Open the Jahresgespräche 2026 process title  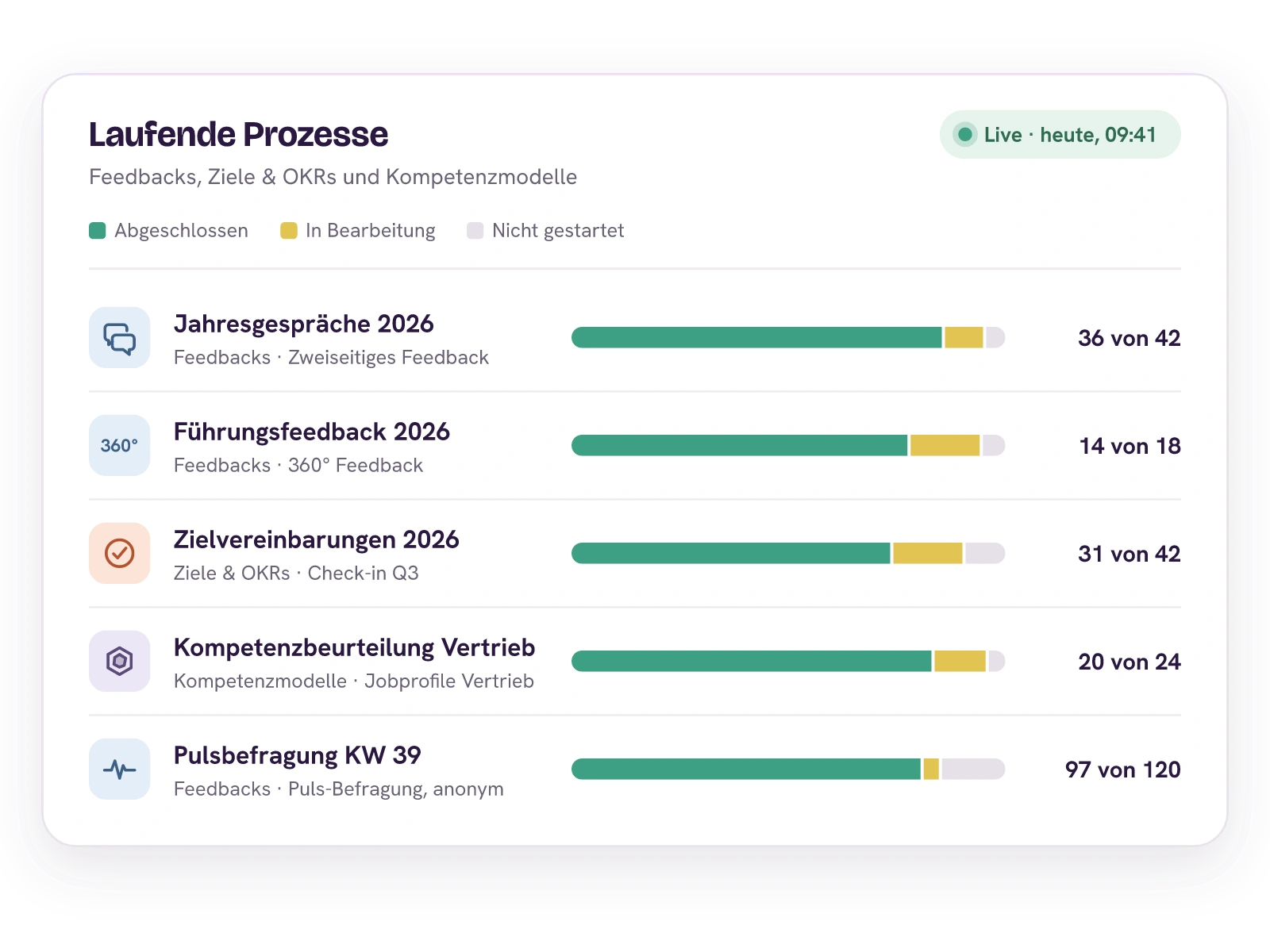[303, 324]
